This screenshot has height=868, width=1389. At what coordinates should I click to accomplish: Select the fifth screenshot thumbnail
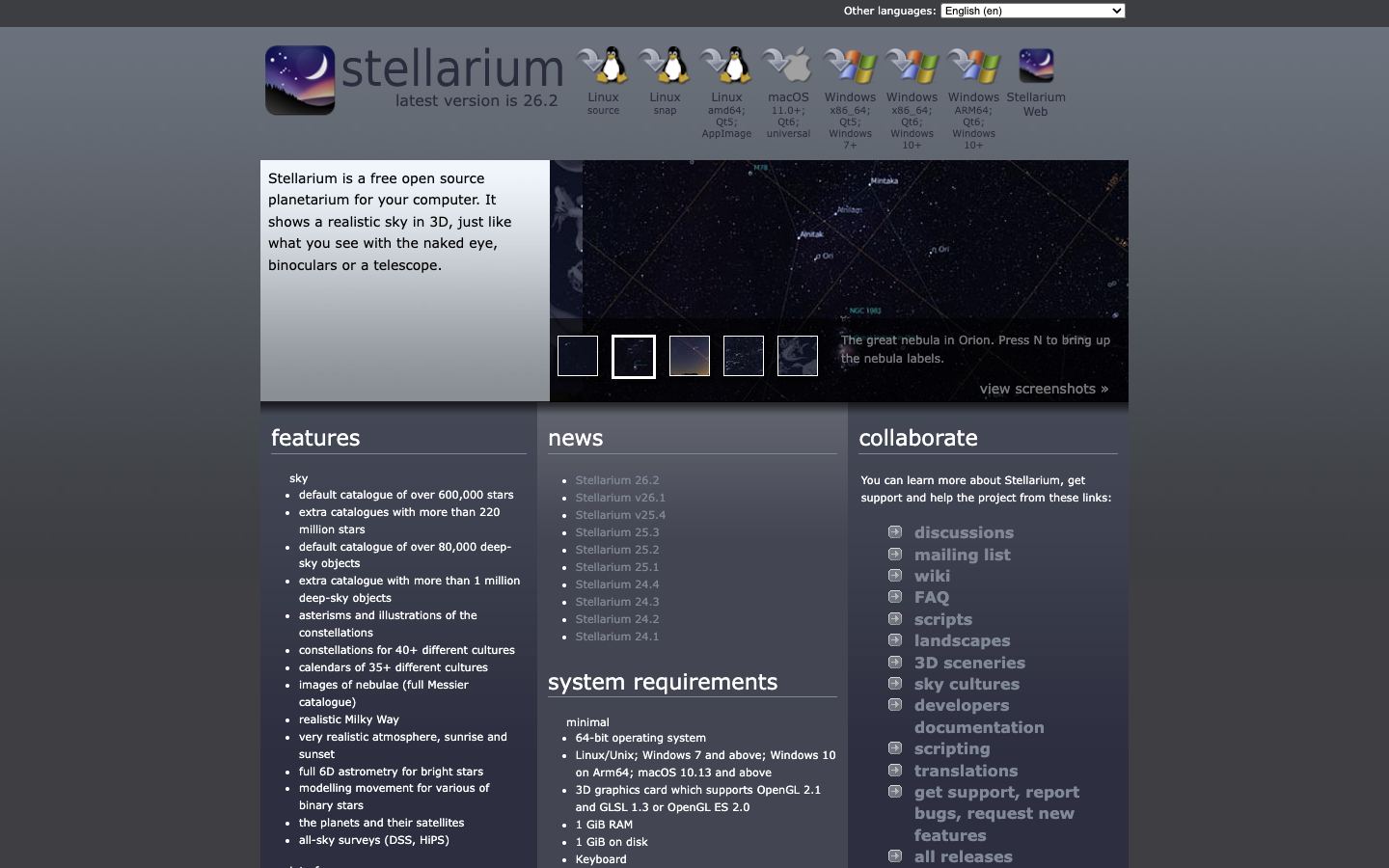tap(798, 356)
